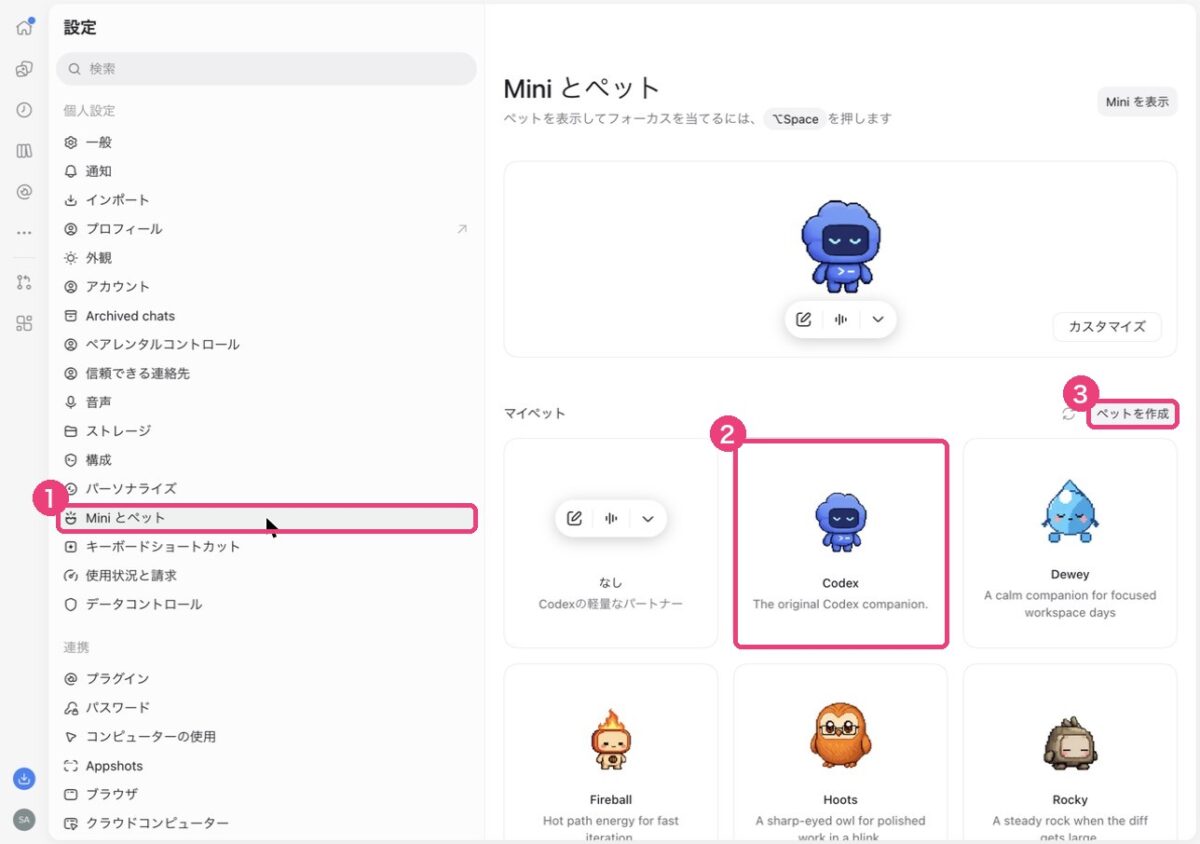Viewport: 1200px width, 844px height.
Task: Open the 通知 settings page
Action: [266, 171]
